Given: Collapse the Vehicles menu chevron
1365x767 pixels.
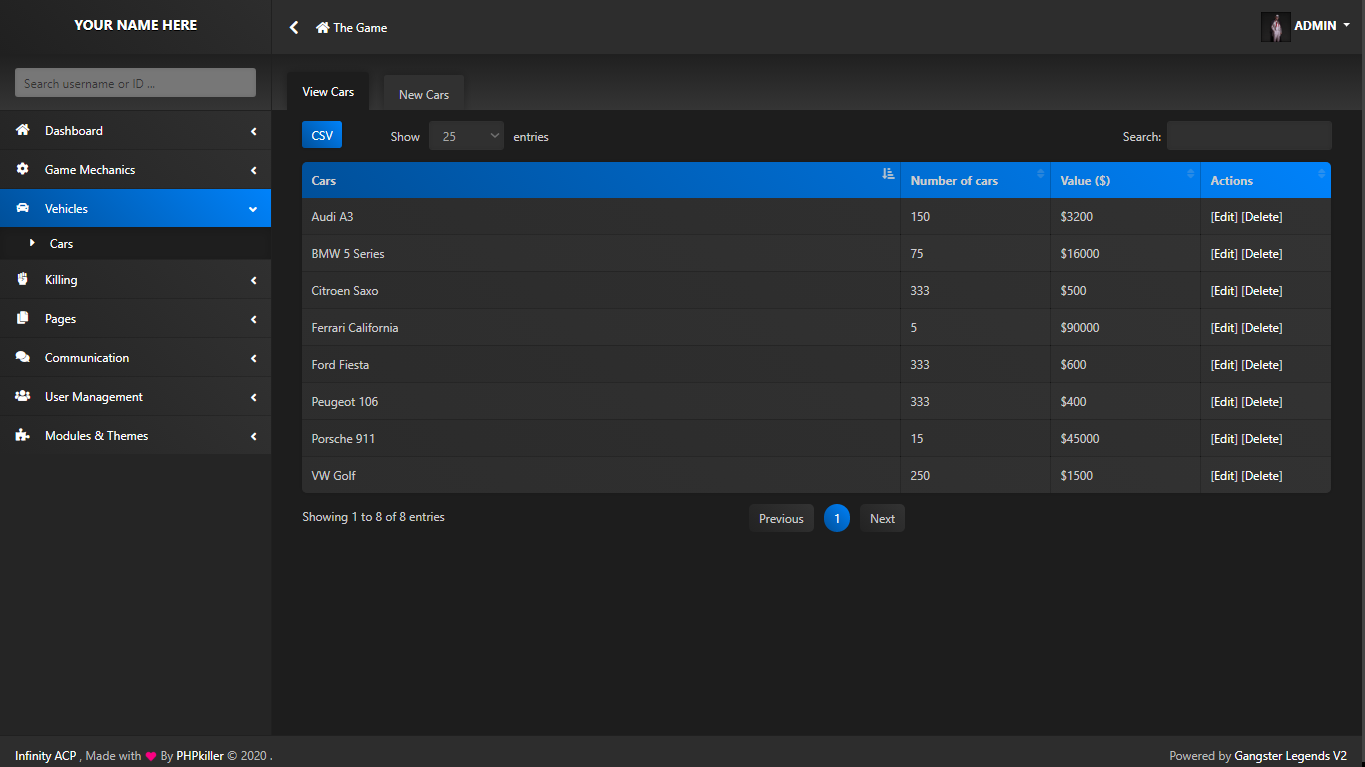Looking at the screenshot, I should [253, 209].
